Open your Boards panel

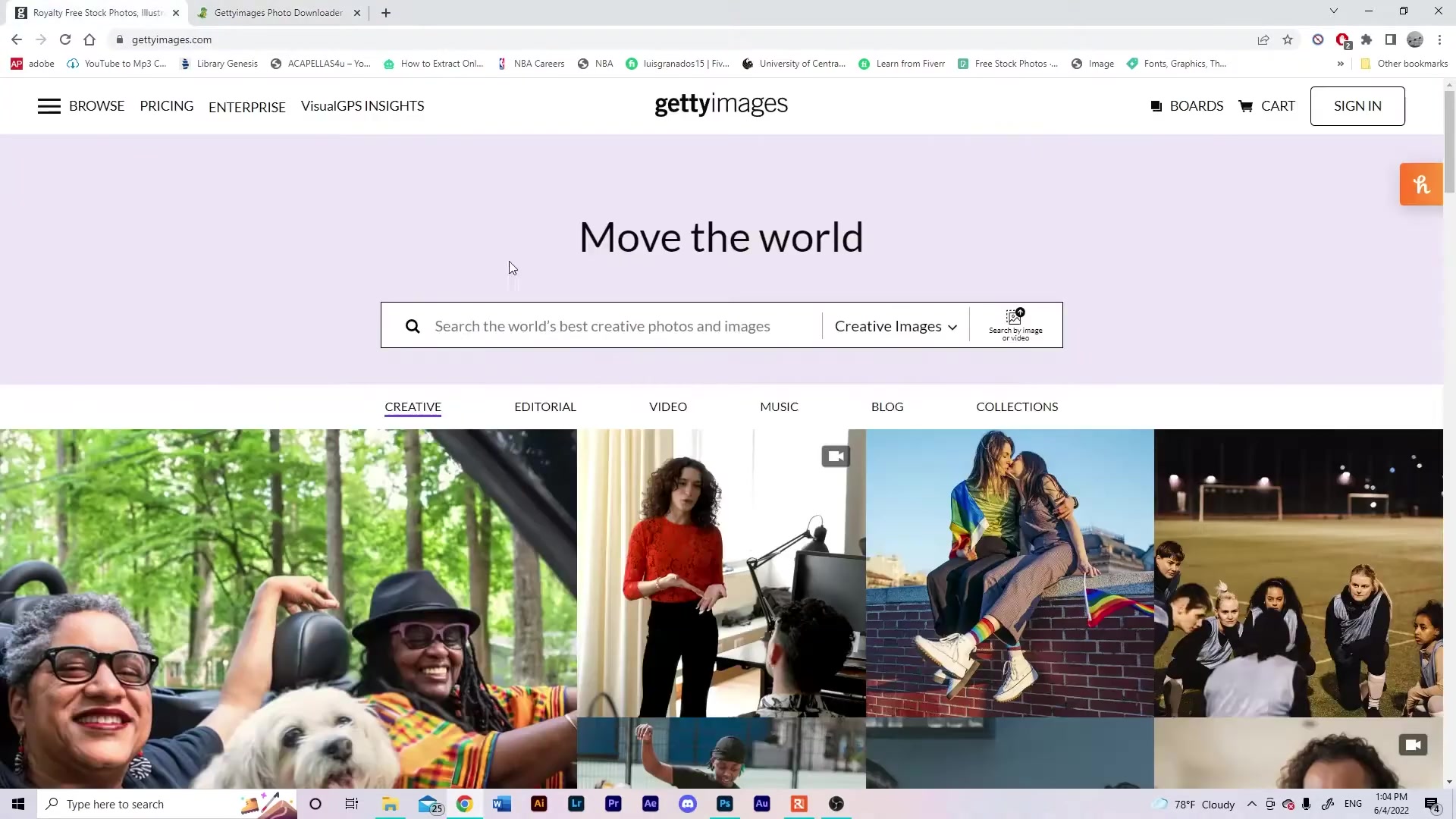(1187, 106)
